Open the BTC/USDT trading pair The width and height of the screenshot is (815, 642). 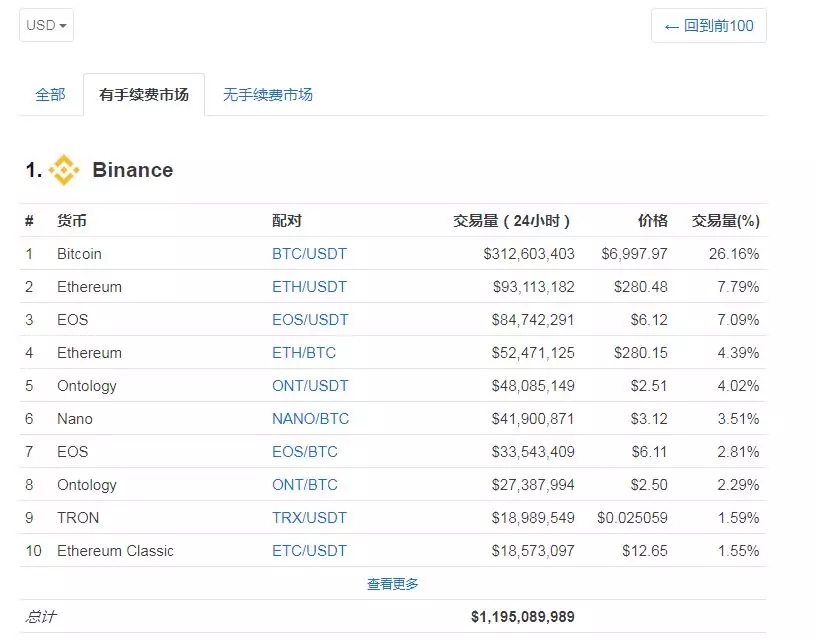[311, 254]
